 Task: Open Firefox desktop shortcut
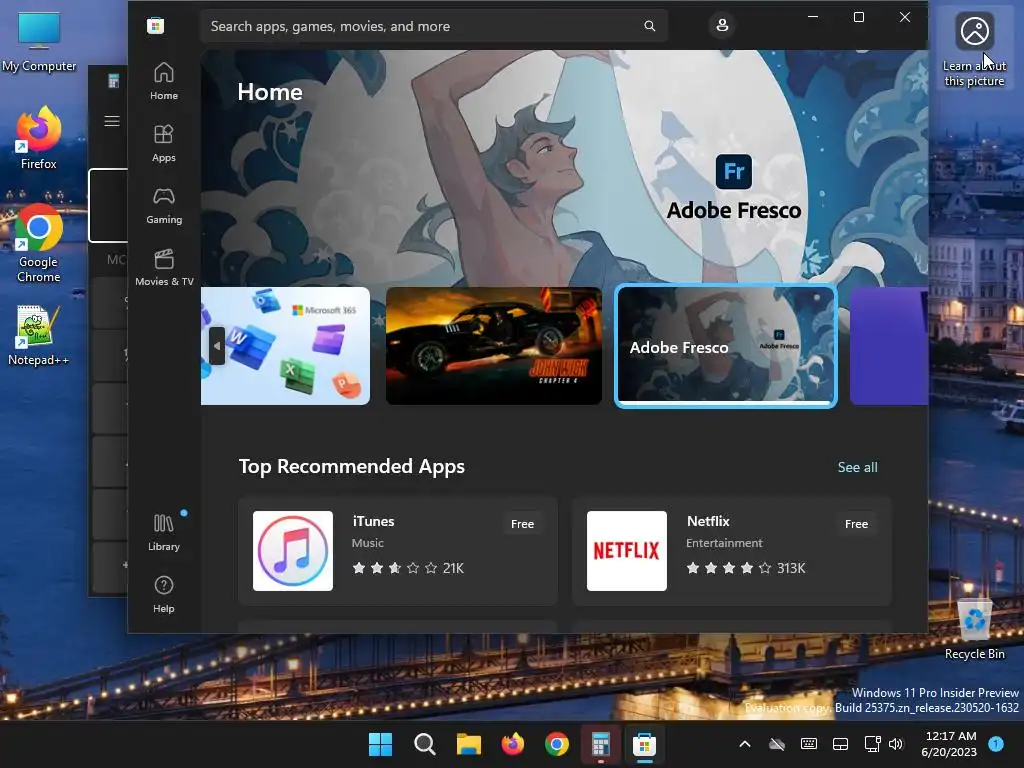tap(39, 138)
